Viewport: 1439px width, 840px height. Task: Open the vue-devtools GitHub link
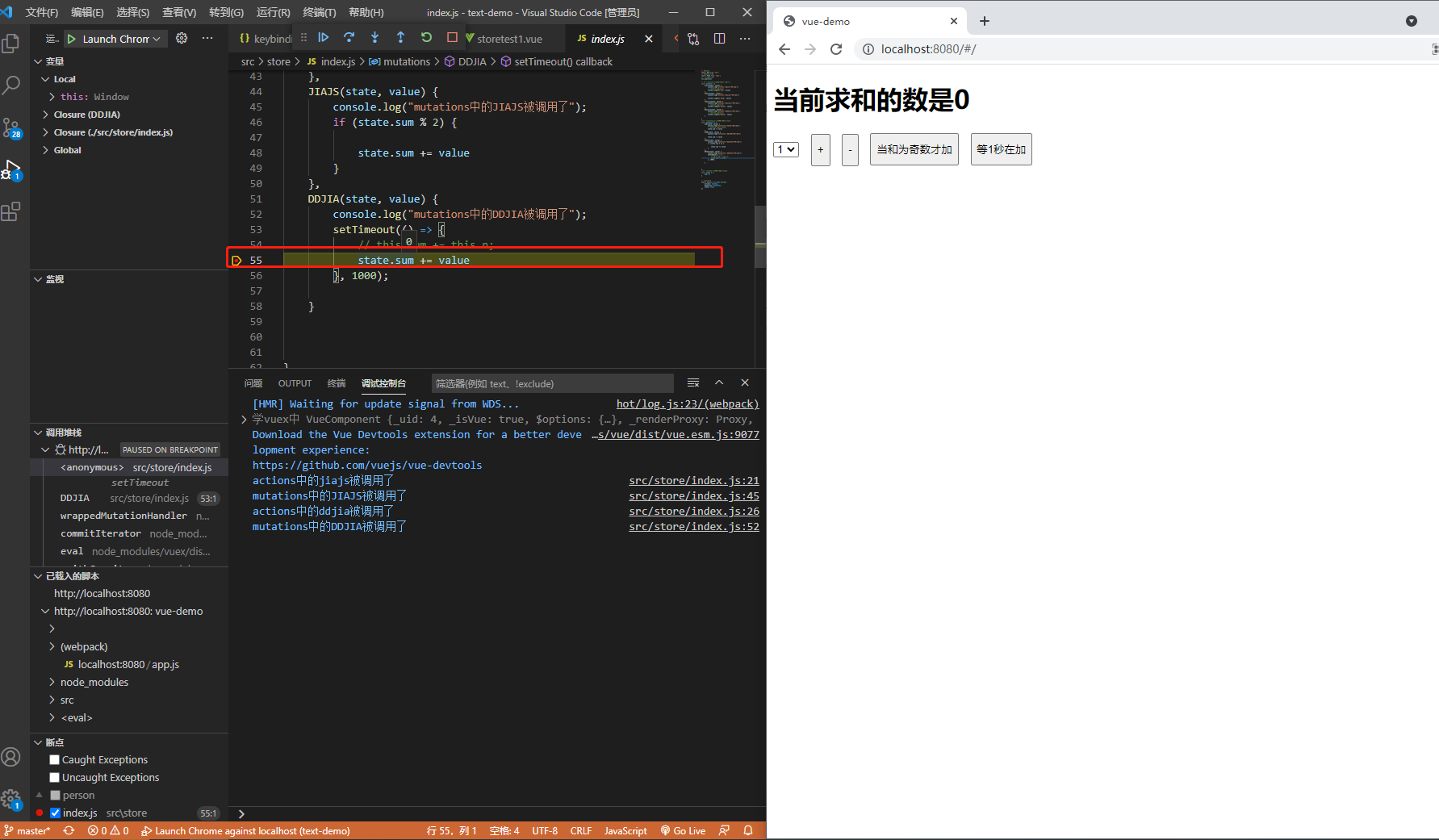point(367,465)
